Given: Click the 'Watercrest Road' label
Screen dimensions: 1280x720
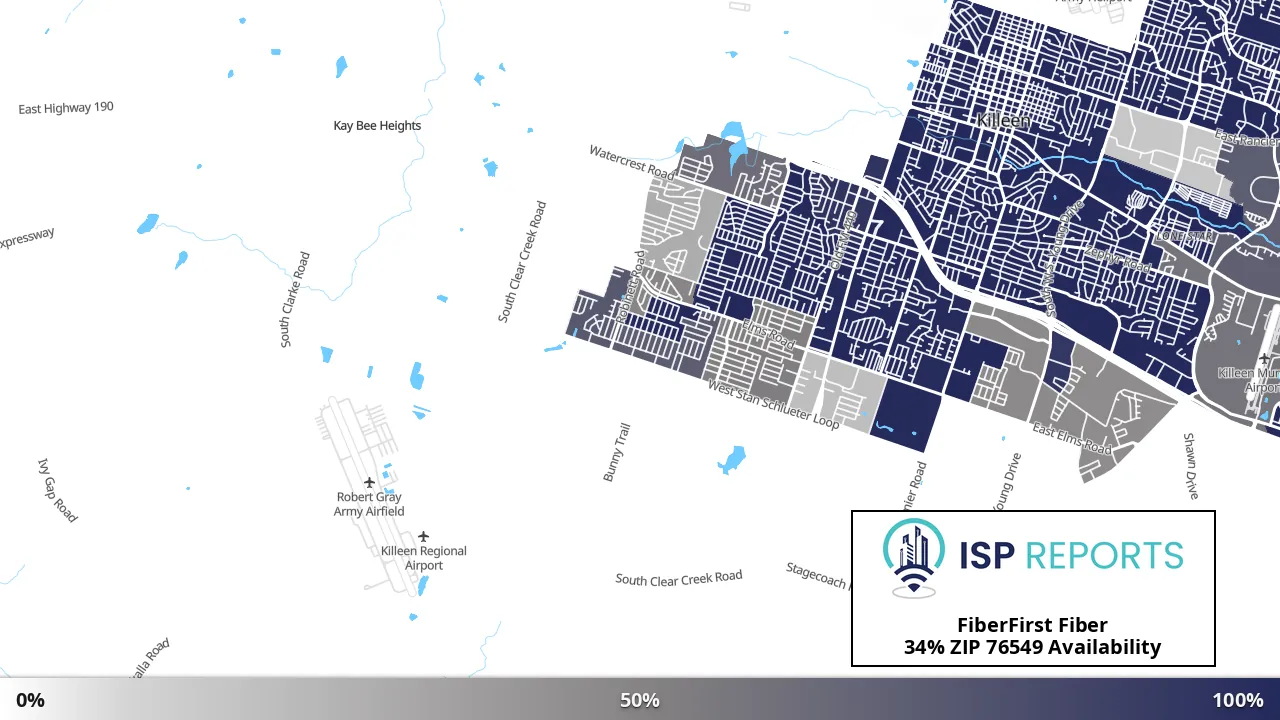Looking at the screenshot, I should tap(632, 162).
